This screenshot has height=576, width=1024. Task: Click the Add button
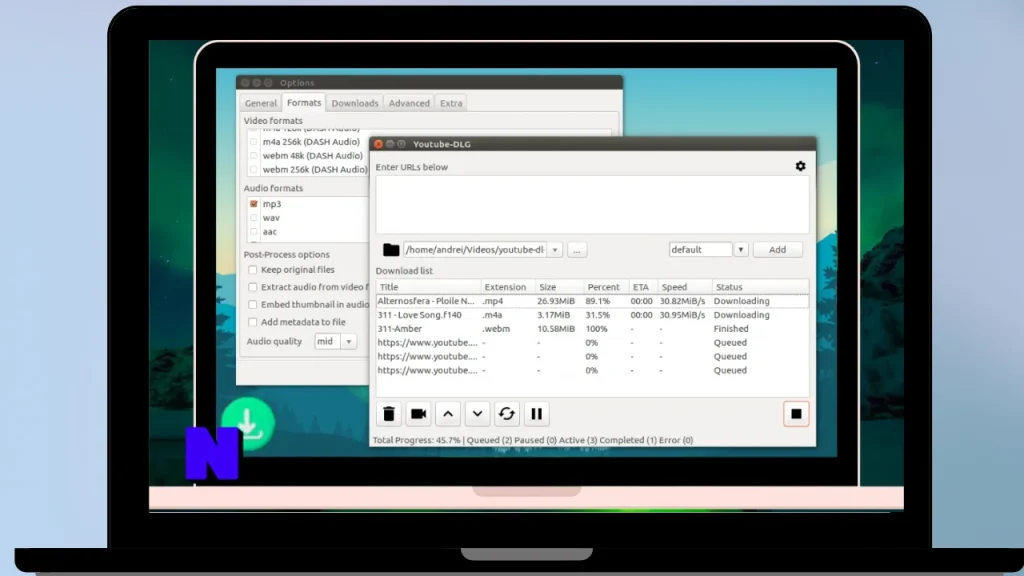click(777, 249)
